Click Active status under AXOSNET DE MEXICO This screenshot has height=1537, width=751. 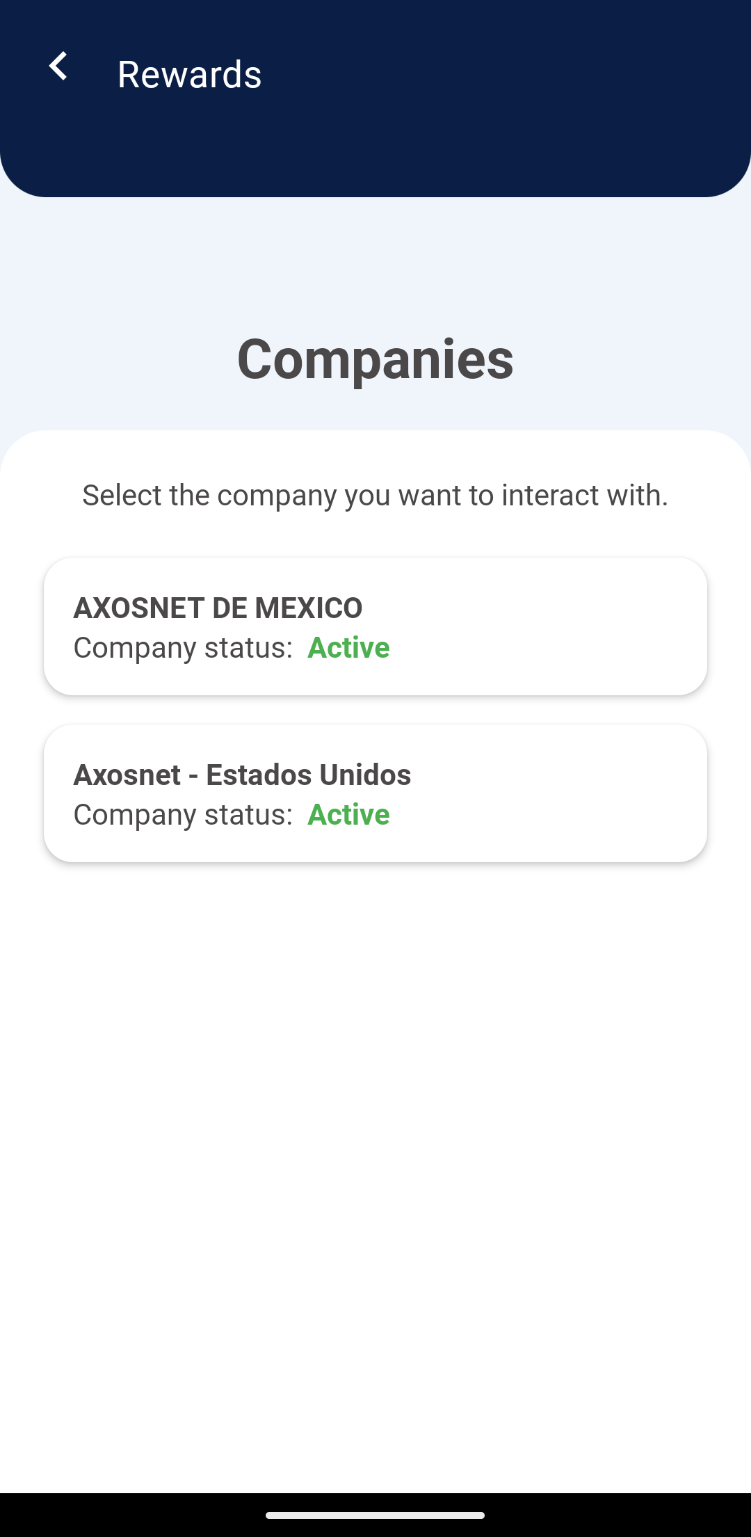pyautogui.click(x=348, y=648)
